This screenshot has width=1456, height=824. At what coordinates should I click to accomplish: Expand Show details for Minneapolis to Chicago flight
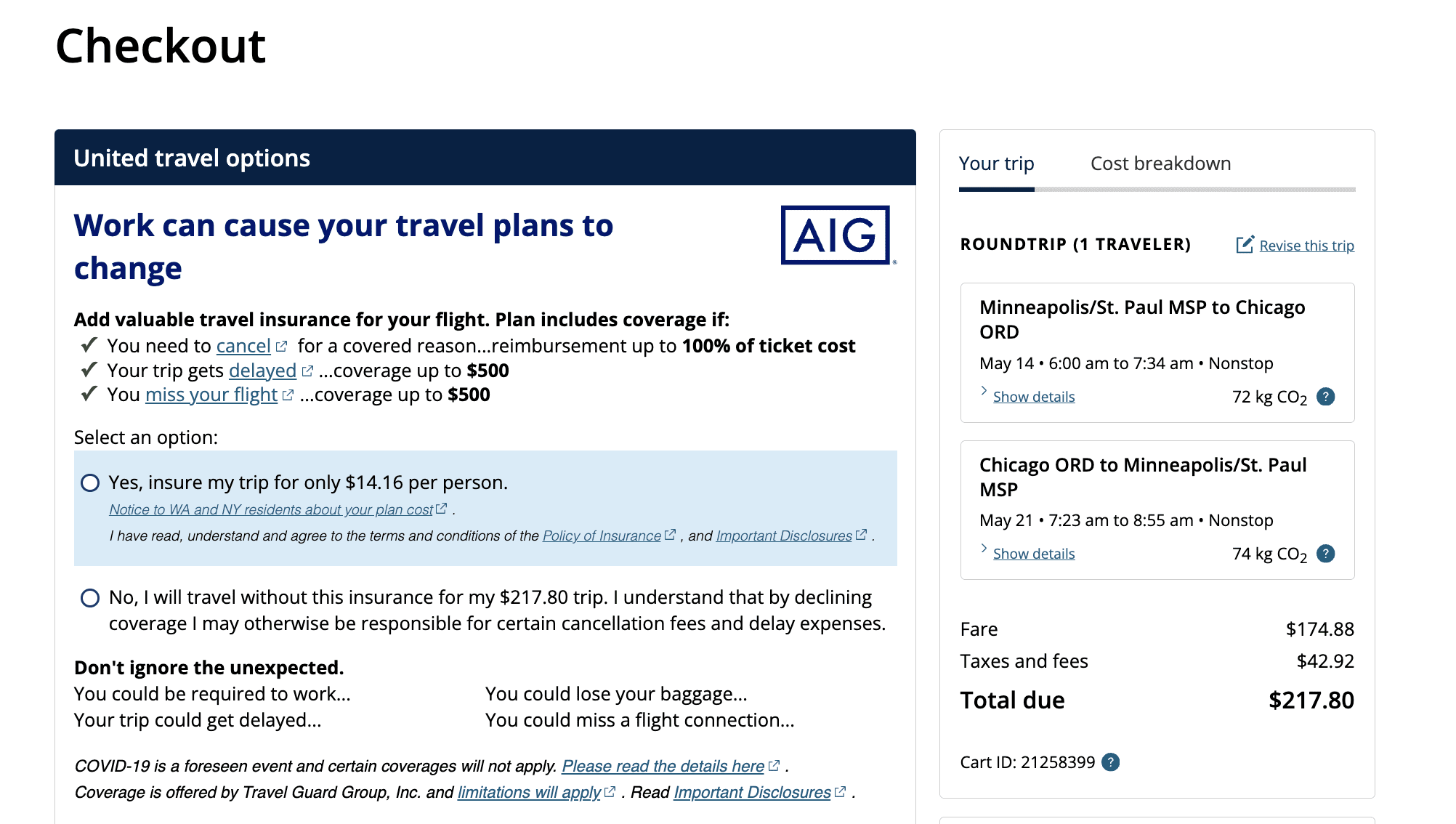click(1033, 397)
